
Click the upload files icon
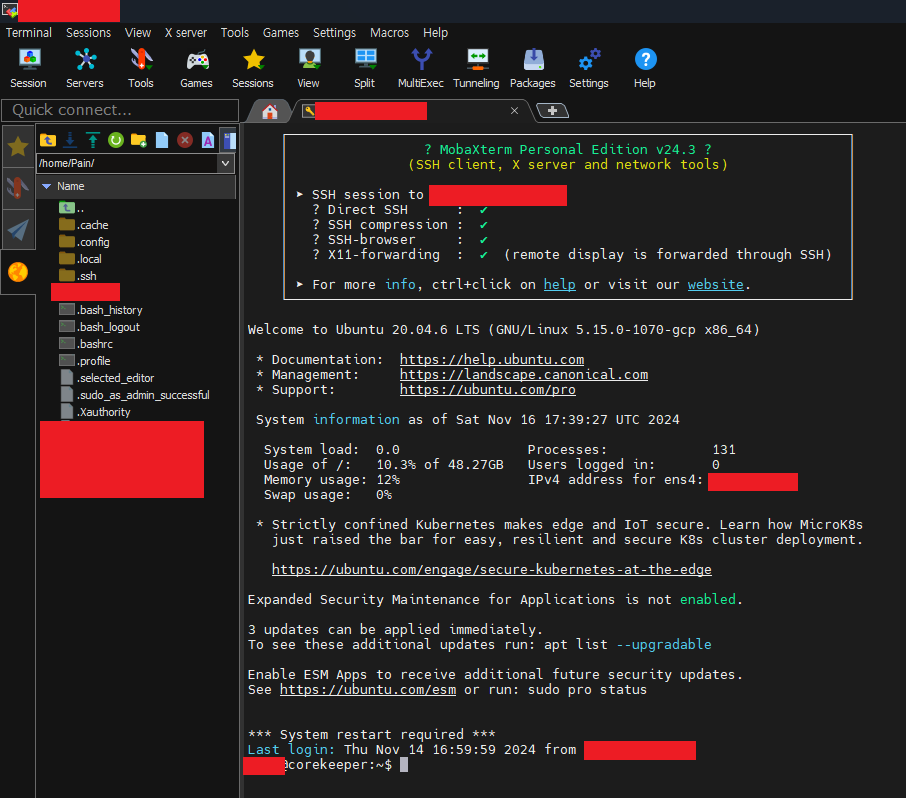(x=92, y=140)
